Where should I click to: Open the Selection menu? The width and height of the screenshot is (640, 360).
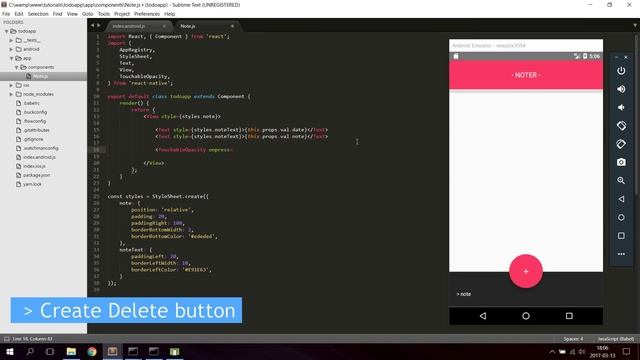(38, 14)
